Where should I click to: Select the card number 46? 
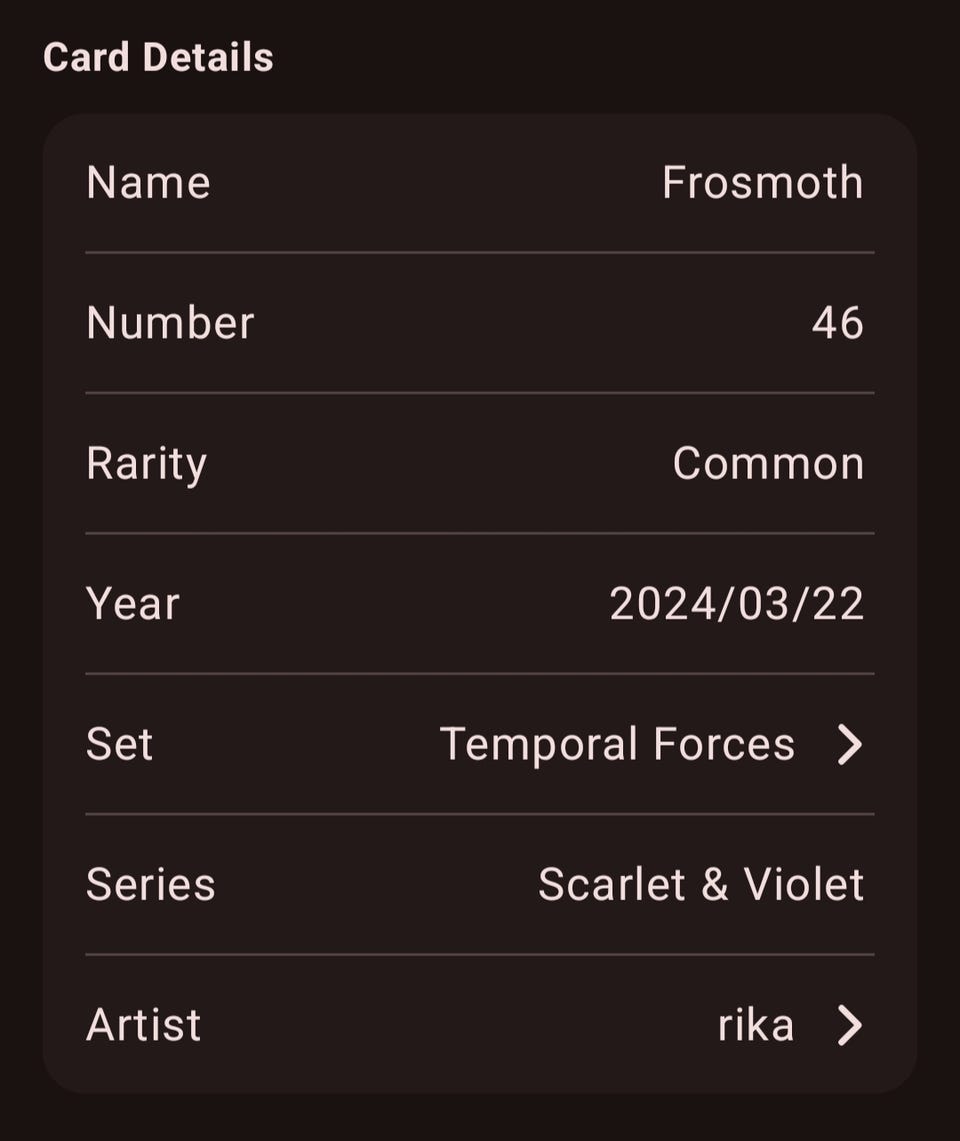coord(837,323)
